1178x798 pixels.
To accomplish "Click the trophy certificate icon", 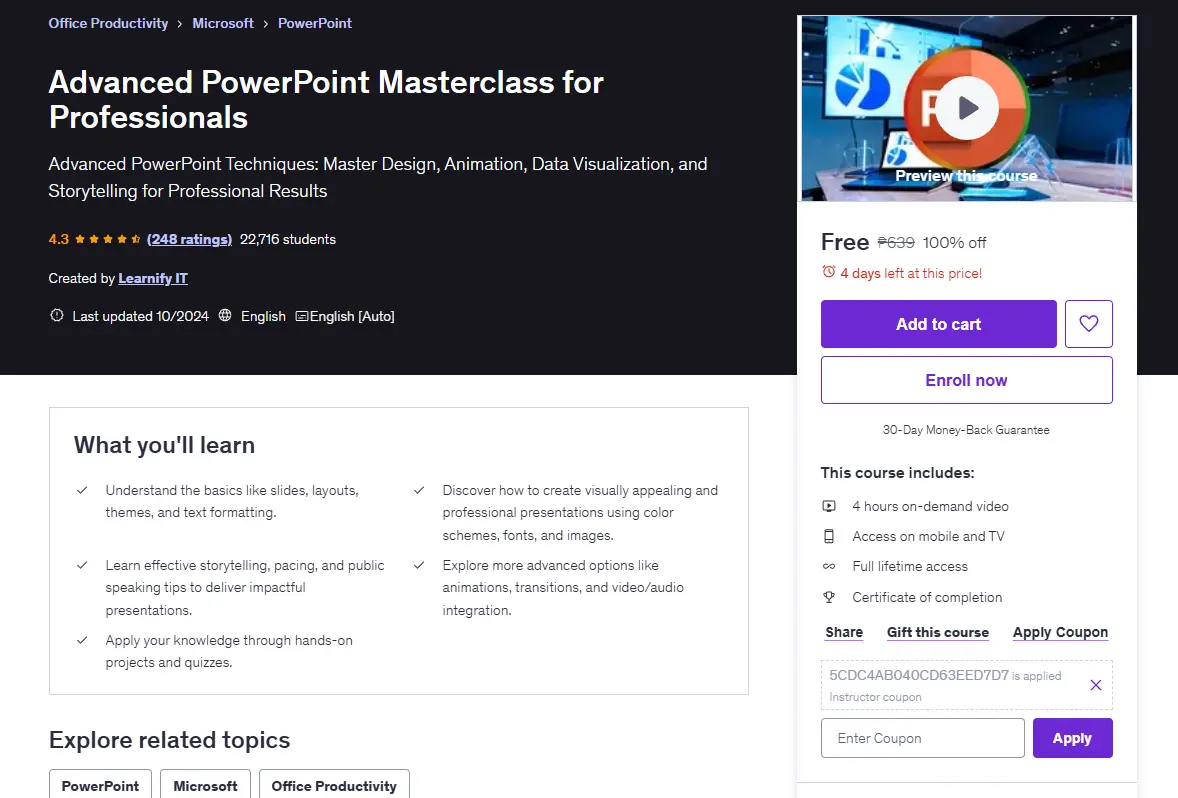I will click(829, 597).
